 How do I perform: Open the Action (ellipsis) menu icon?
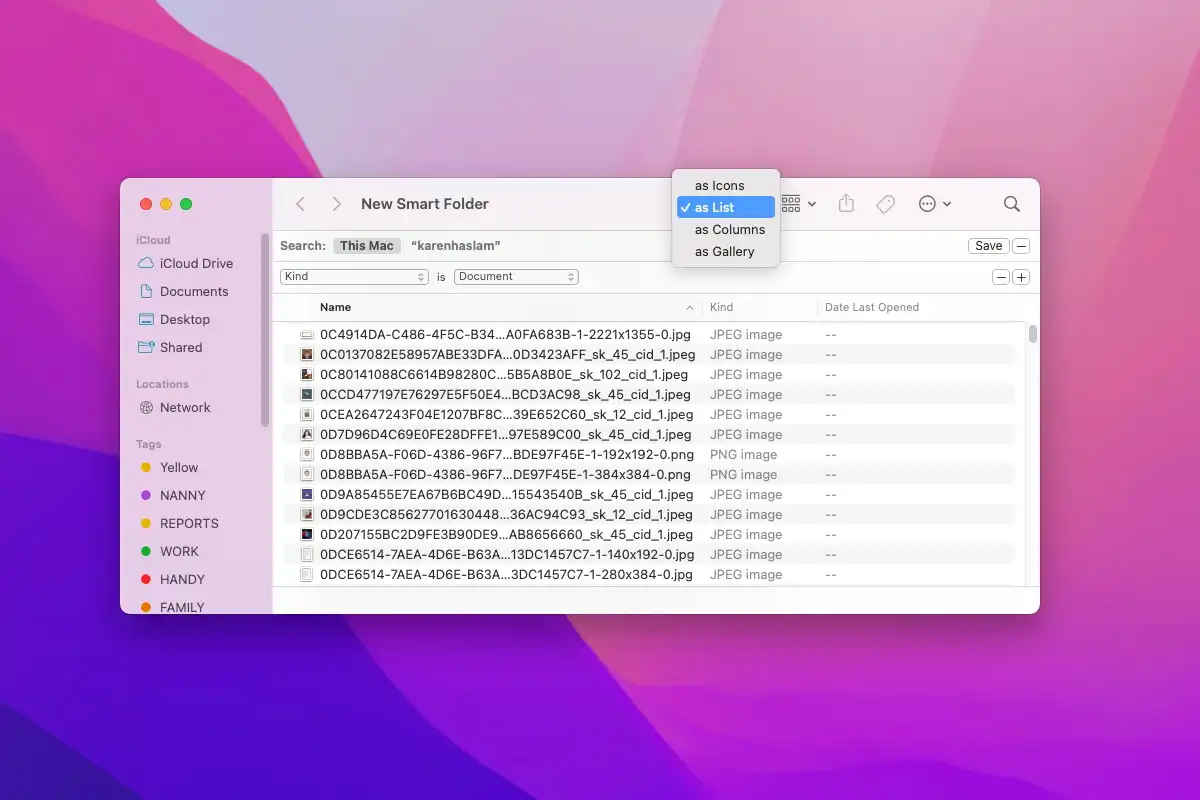pos(929,203)
